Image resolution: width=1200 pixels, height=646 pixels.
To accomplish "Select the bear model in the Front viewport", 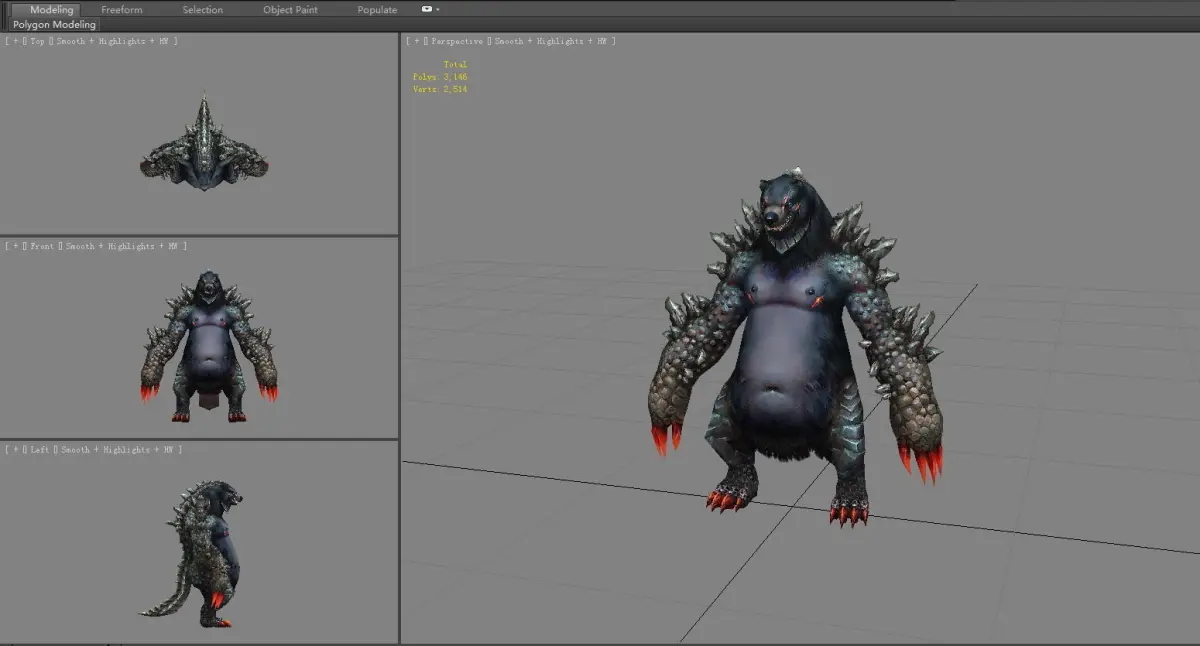I will (x=209, y=346).
